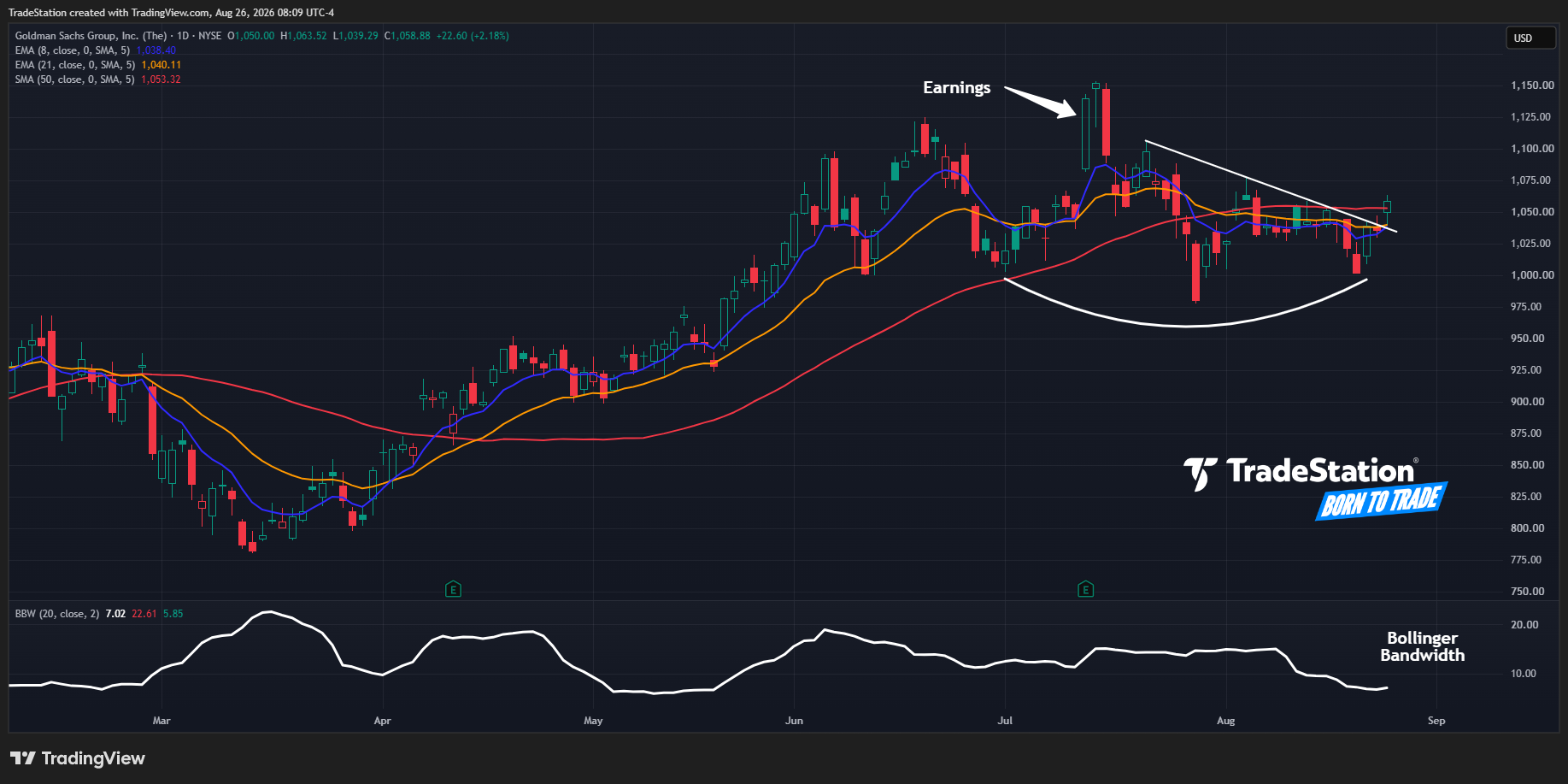Click the Jul label on time axis
This screenshot has height=784, width=1568.
[1005, 721]
